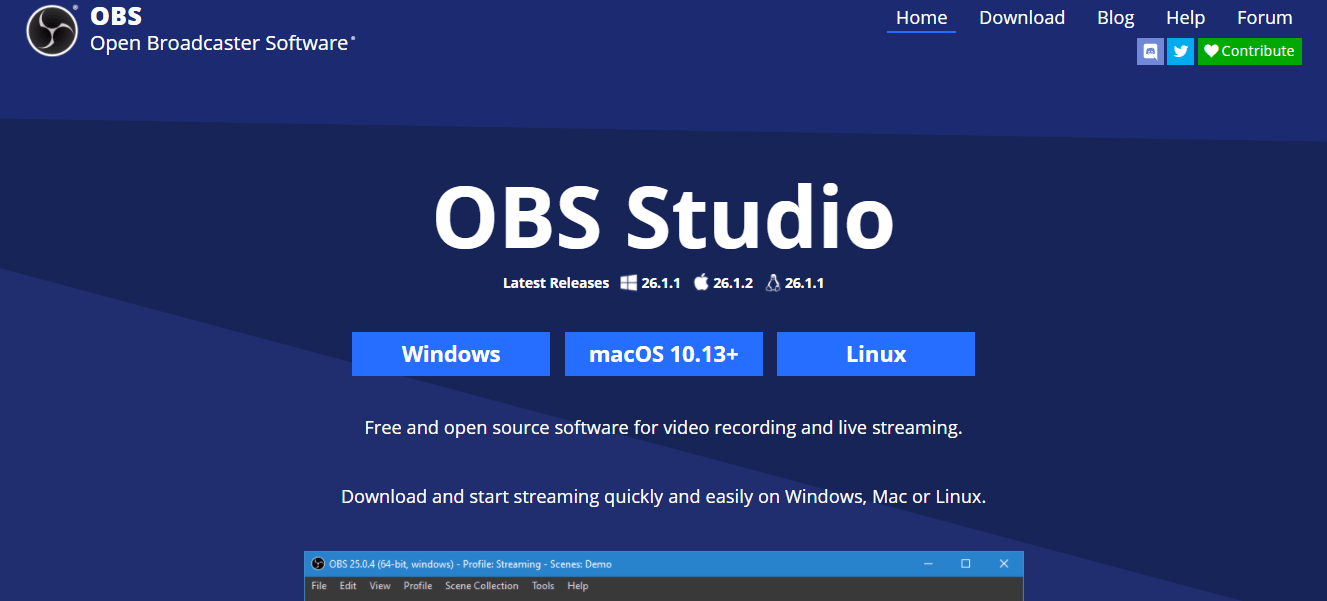The width and height of the screenshot is (1327, 601).
Task: Click 'Download and start streaming quickly' text
Action: [664, 496]
